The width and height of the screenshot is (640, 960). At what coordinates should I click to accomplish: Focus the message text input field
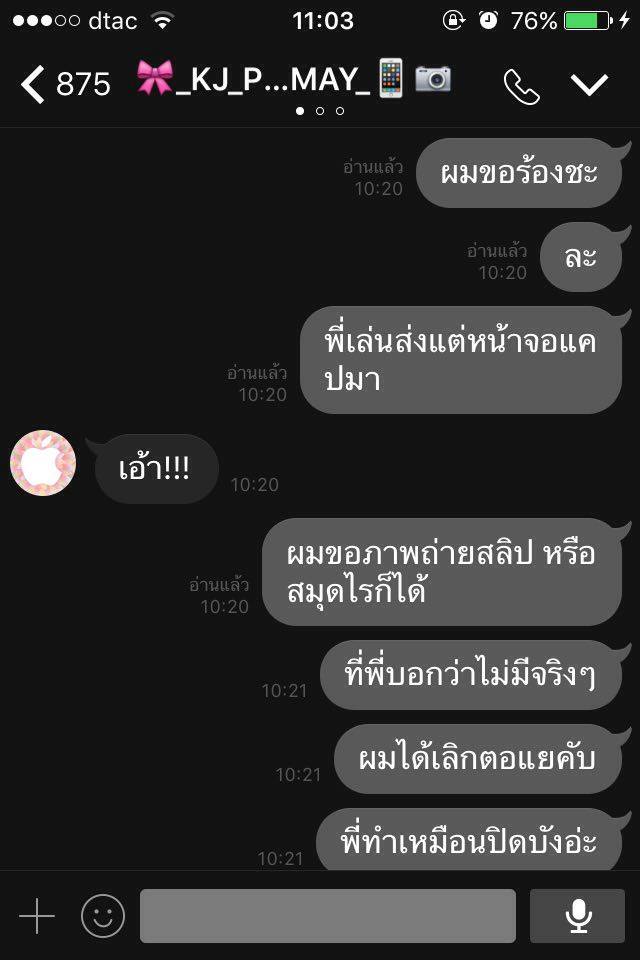[x=328, y=916]
